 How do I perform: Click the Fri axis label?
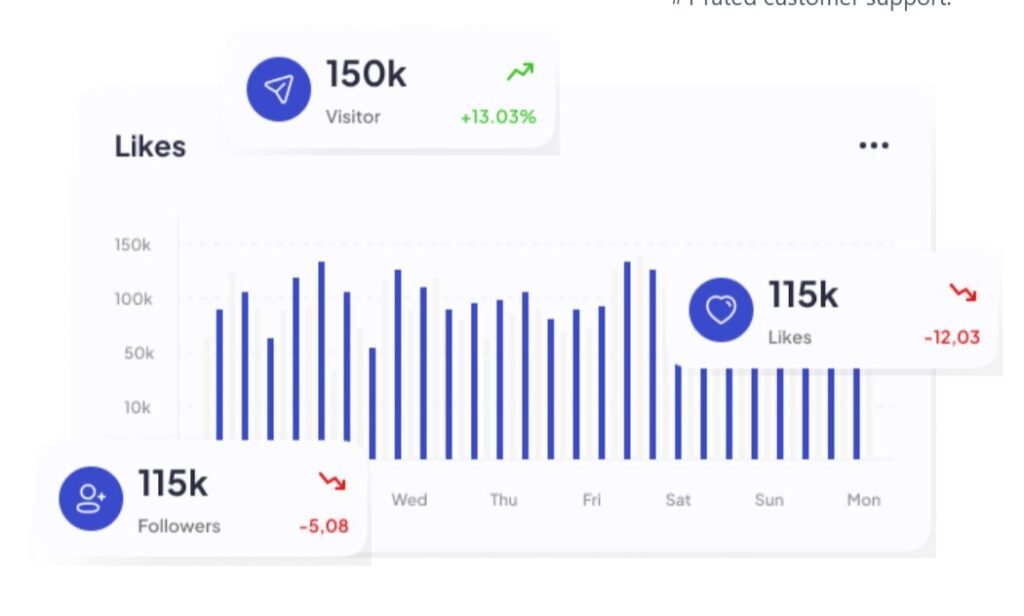(592, 500)
